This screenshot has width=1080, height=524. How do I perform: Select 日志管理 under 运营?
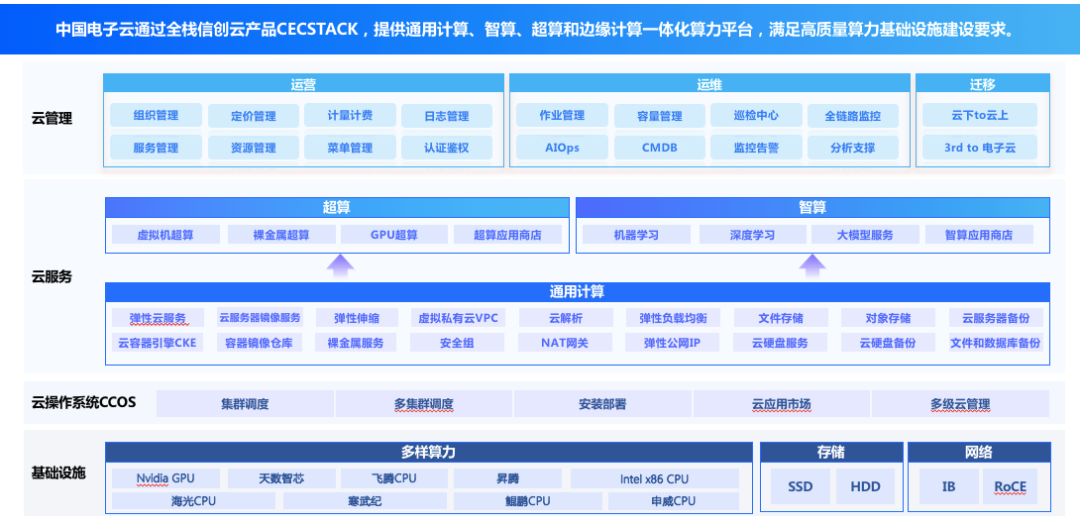tap(446, 116)
